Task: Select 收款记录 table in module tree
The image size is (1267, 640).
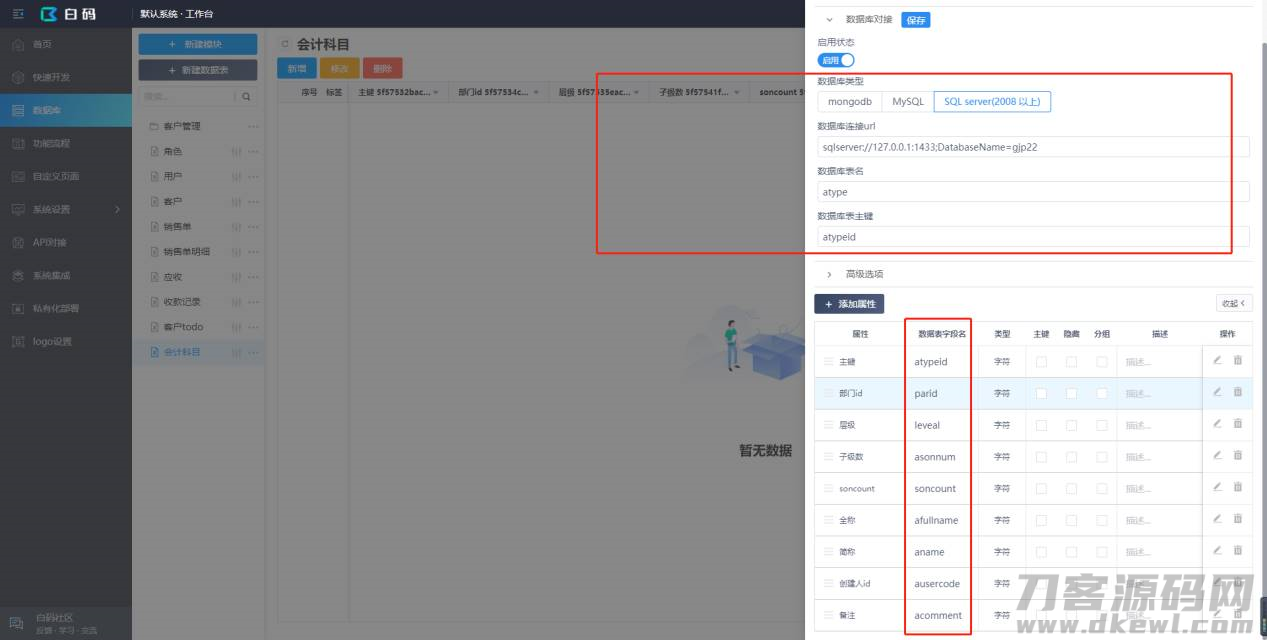Action: pos(182,301)
